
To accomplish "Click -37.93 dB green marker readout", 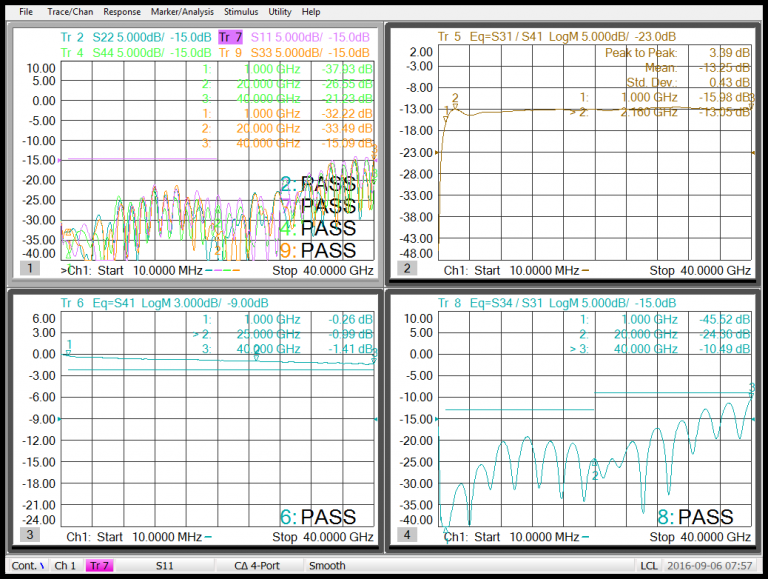I will pos(347,70).
